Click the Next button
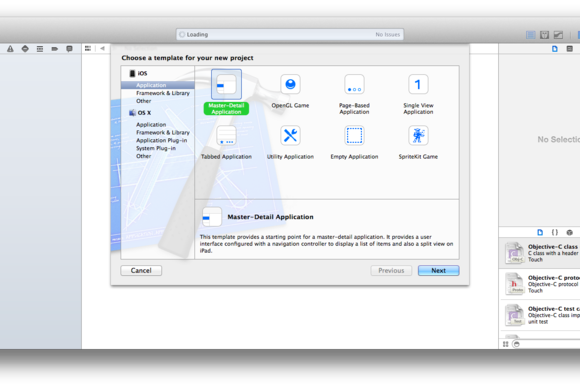Screen dimensions: 580x388 pos(438,270)
